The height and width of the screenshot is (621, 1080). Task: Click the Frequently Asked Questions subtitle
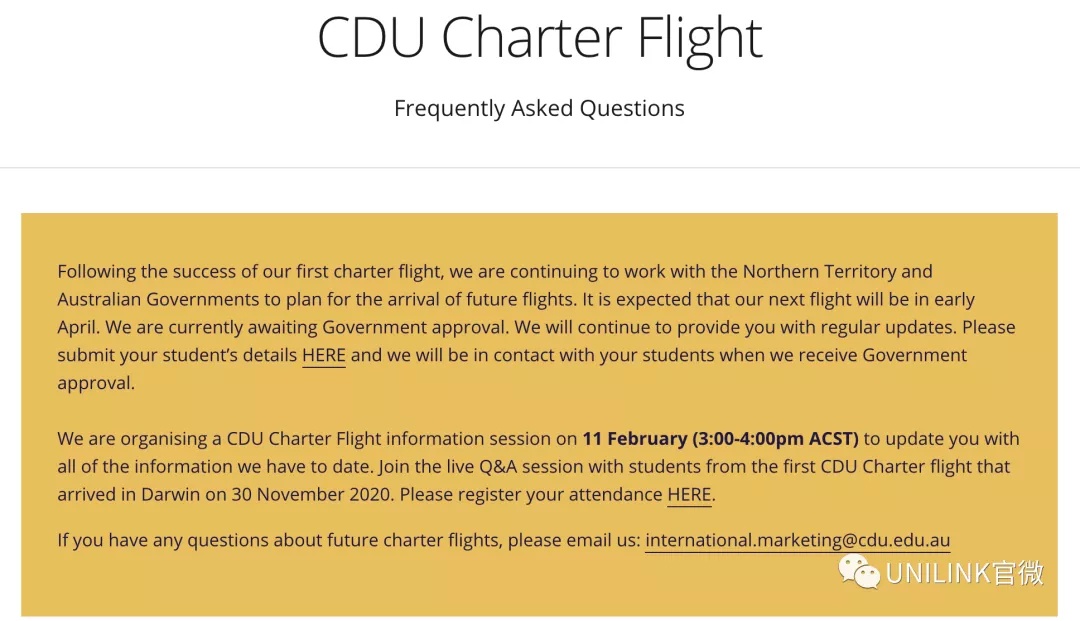(x=539, y=108)
